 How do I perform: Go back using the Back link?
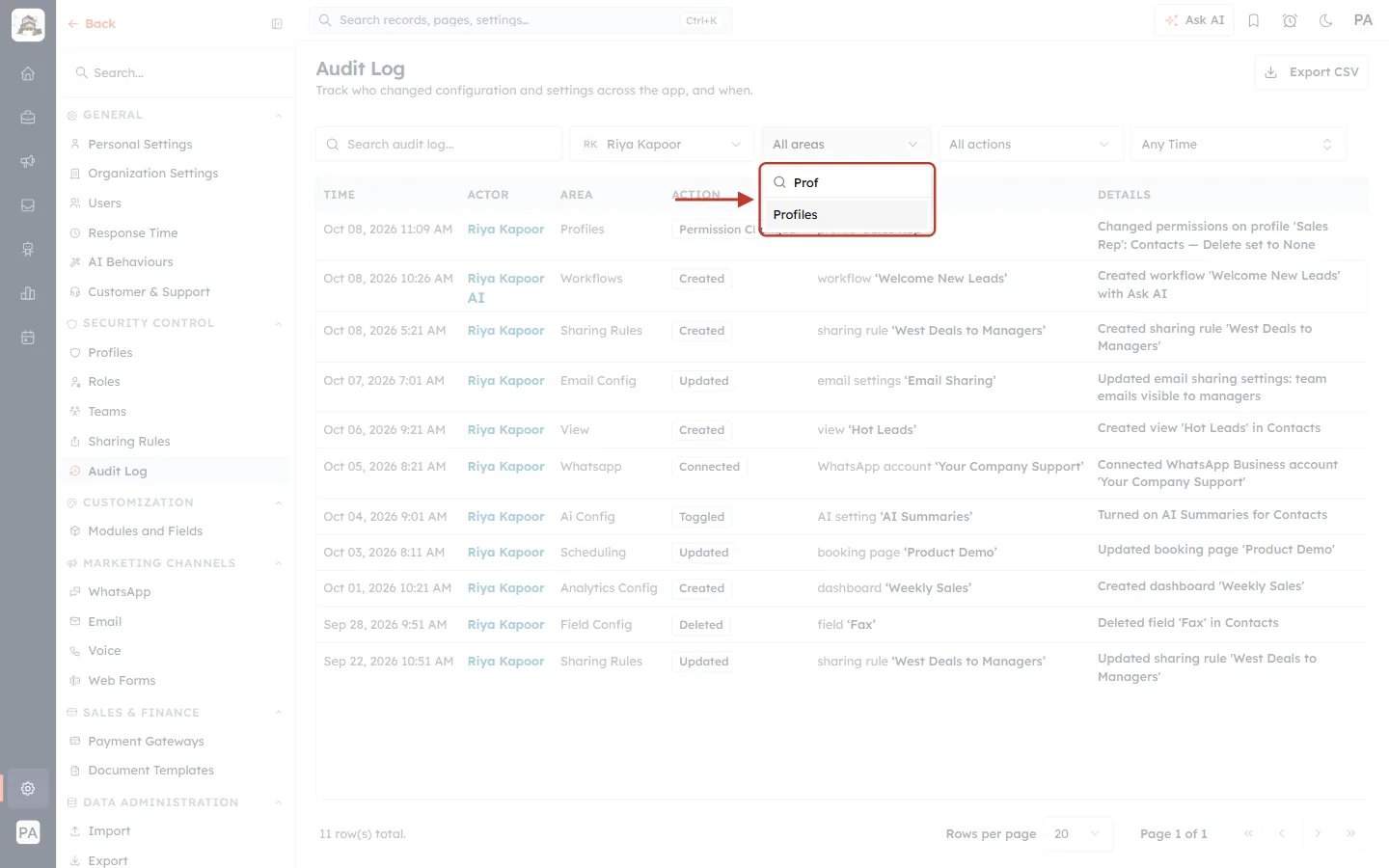[x=92, y=24]
